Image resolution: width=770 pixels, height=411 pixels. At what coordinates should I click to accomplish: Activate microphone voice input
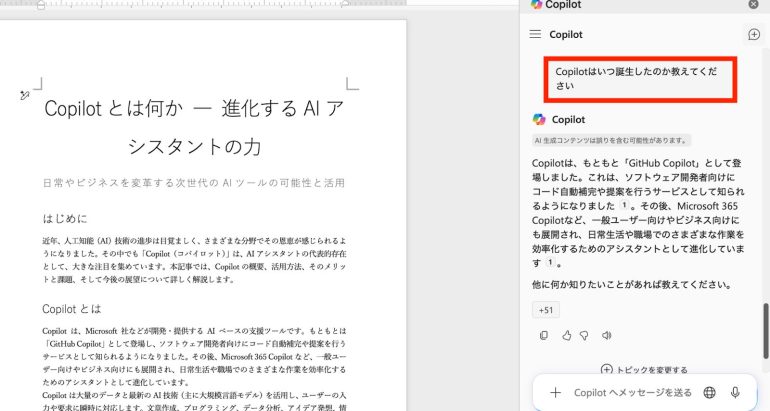tap(736, 393)
